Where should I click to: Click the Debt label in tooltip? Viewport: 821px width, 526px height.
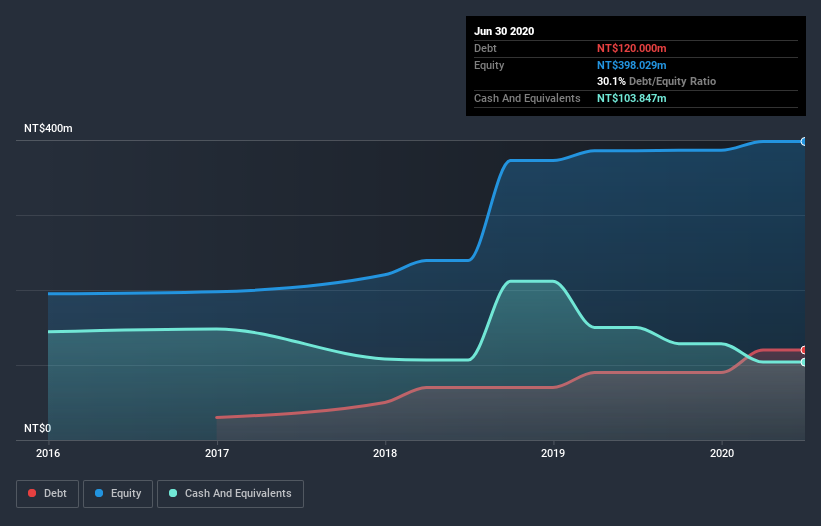pos(485,48)
